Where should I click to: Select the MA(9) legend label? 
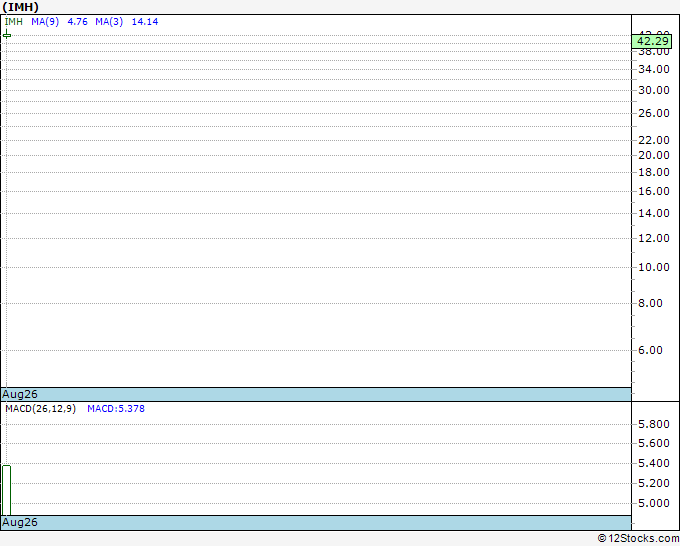pos(45,22)
